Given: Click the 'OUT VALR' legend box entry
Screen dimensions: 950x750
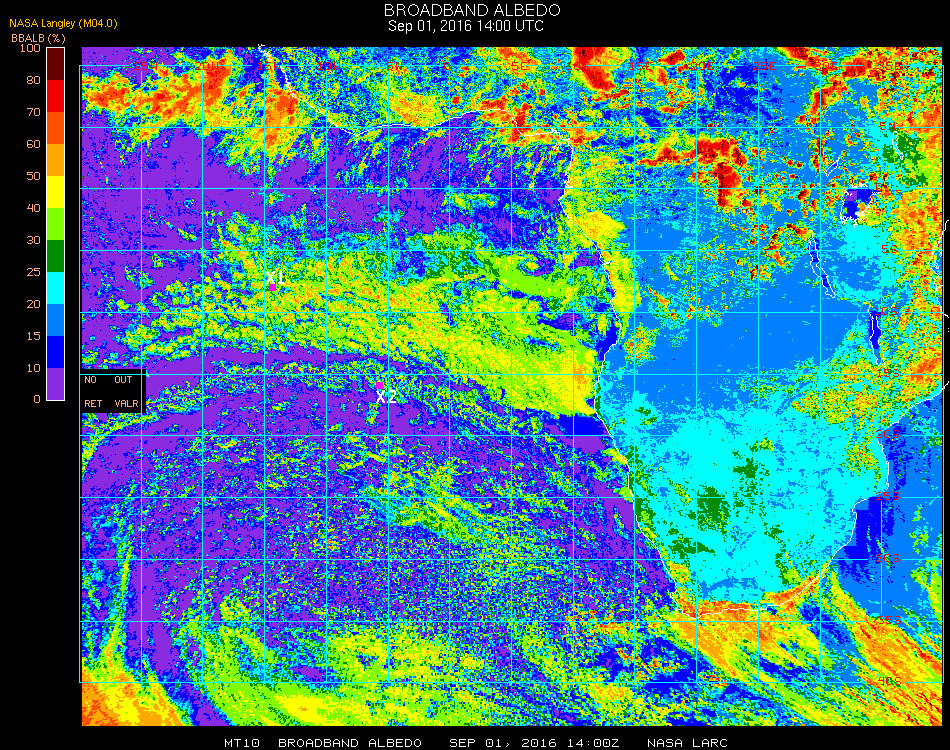Looking at the screenshot, I should pyautogui.click(x=126, y=391).
